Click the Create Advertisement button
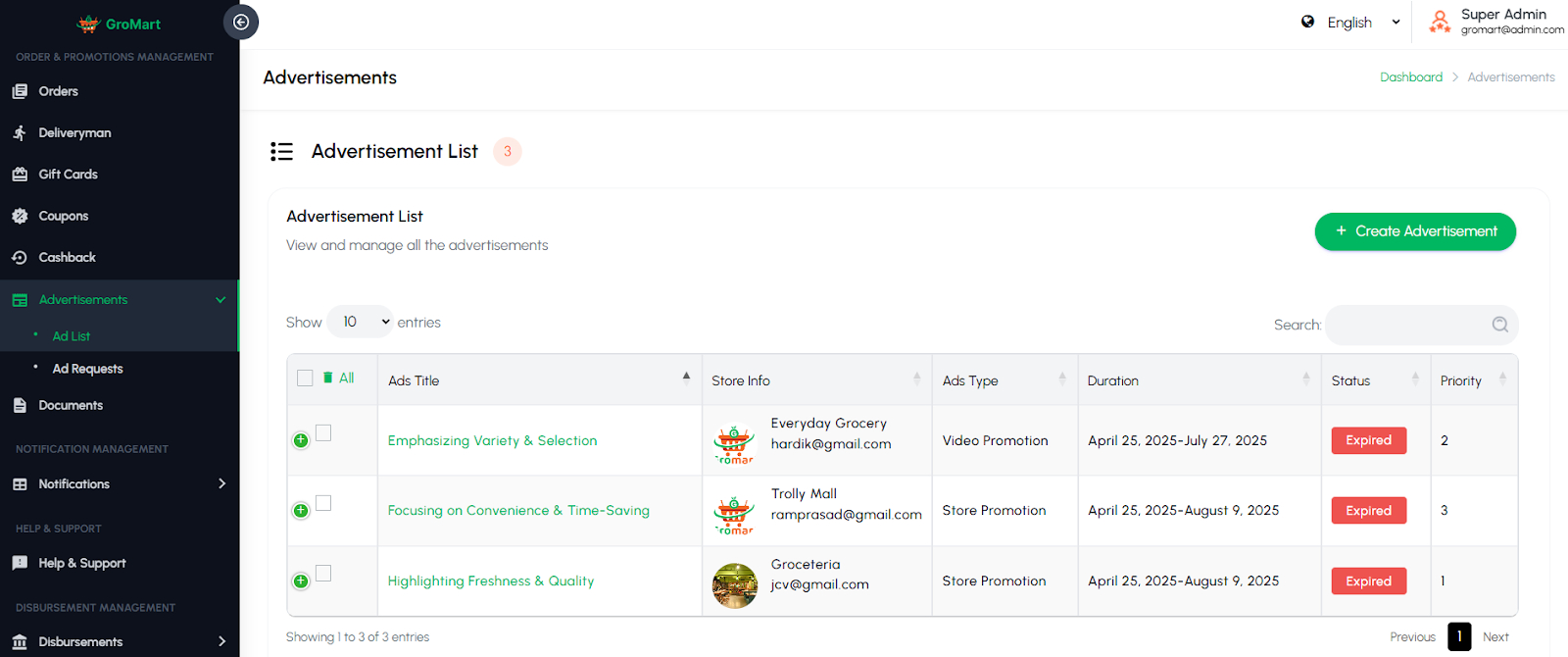The width and height of the screenshot is (1568, 657). [x=1414, y=231]
